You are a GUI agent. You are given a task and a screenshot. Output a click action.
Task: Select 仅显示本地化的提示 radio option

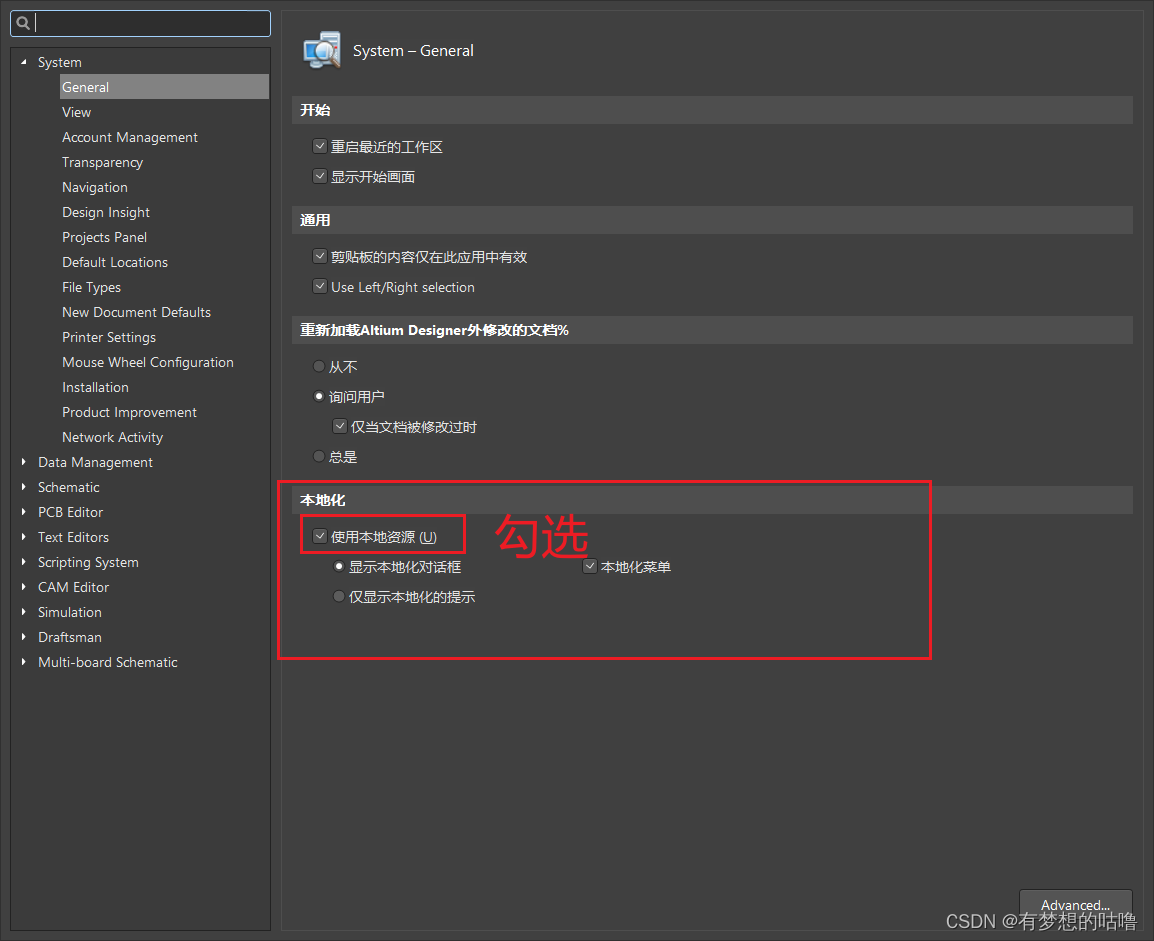tap(339, 597)
